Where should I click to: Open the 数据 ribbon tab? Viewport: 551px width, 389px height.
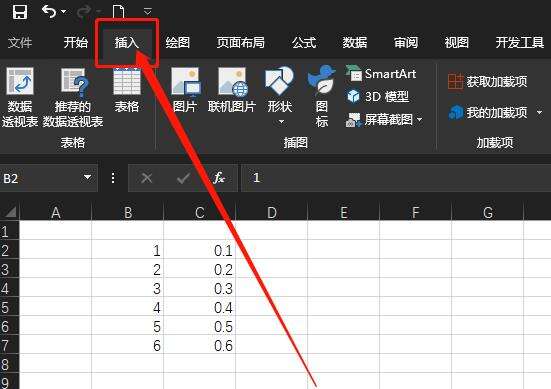(355, 43)
